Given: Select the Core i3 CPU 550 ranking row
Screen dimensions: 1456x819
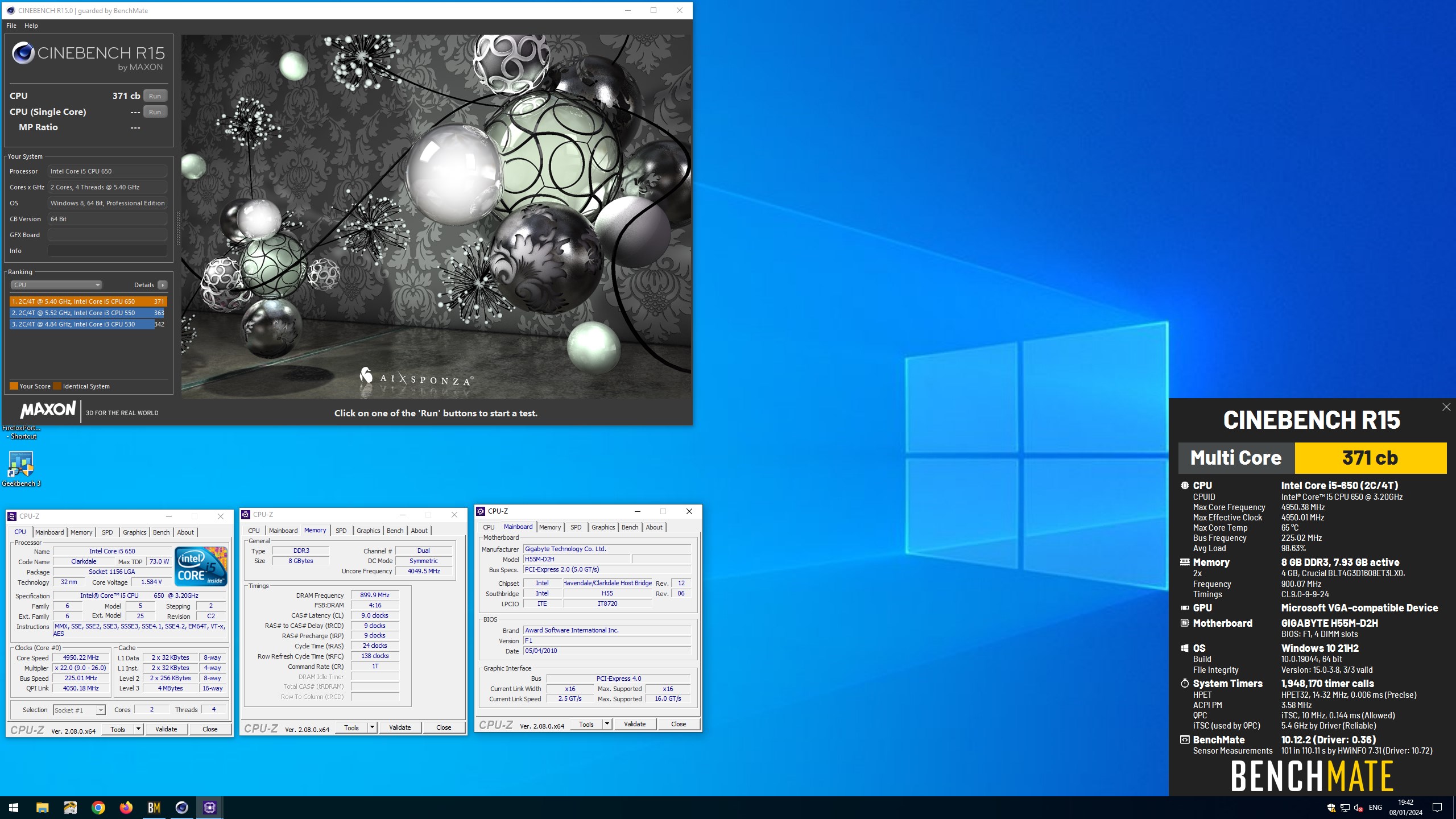Looking at the screenshot, I should click(88, 313).
